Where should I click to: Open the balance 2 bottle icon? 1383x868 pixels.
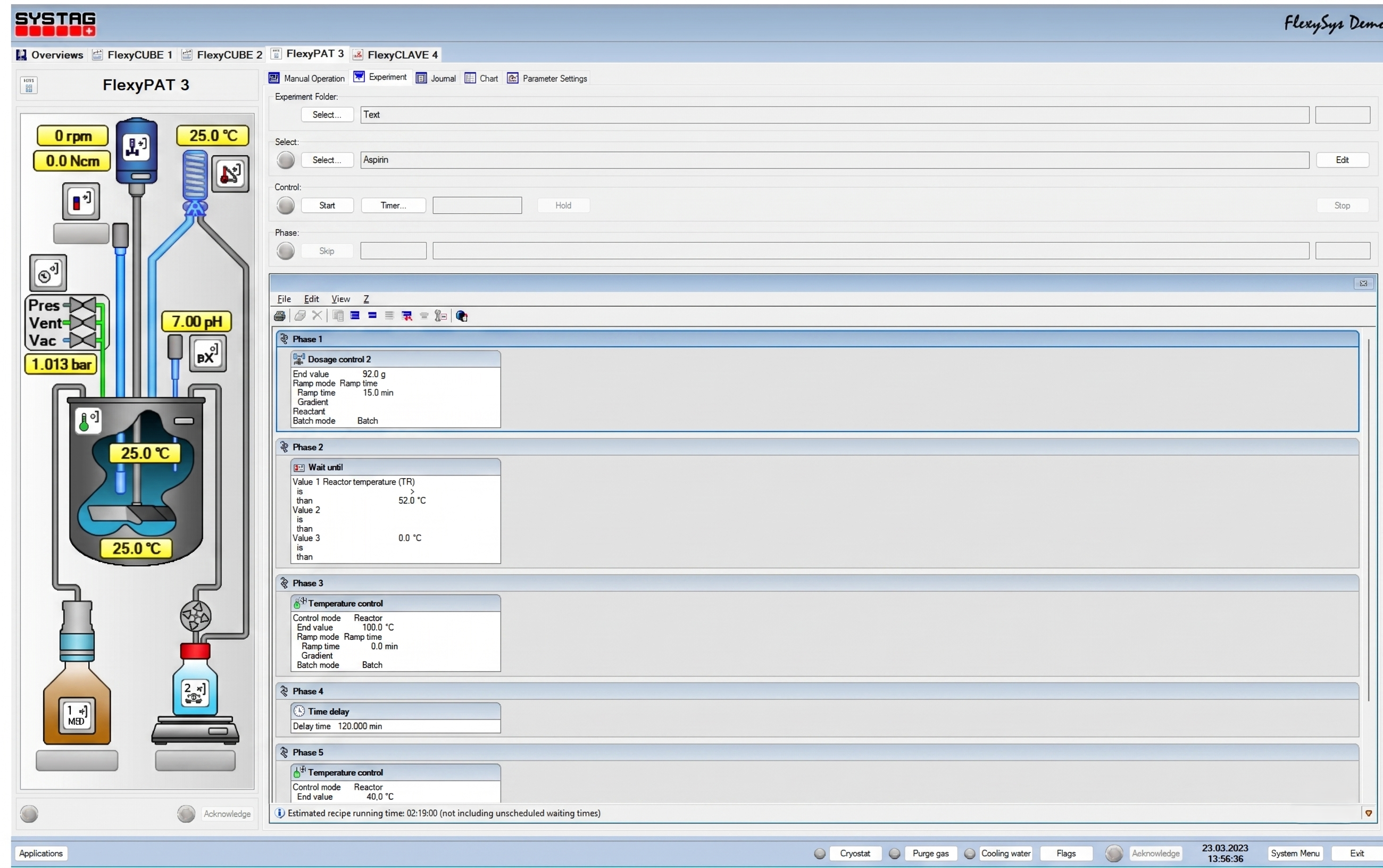coord(195,693)
